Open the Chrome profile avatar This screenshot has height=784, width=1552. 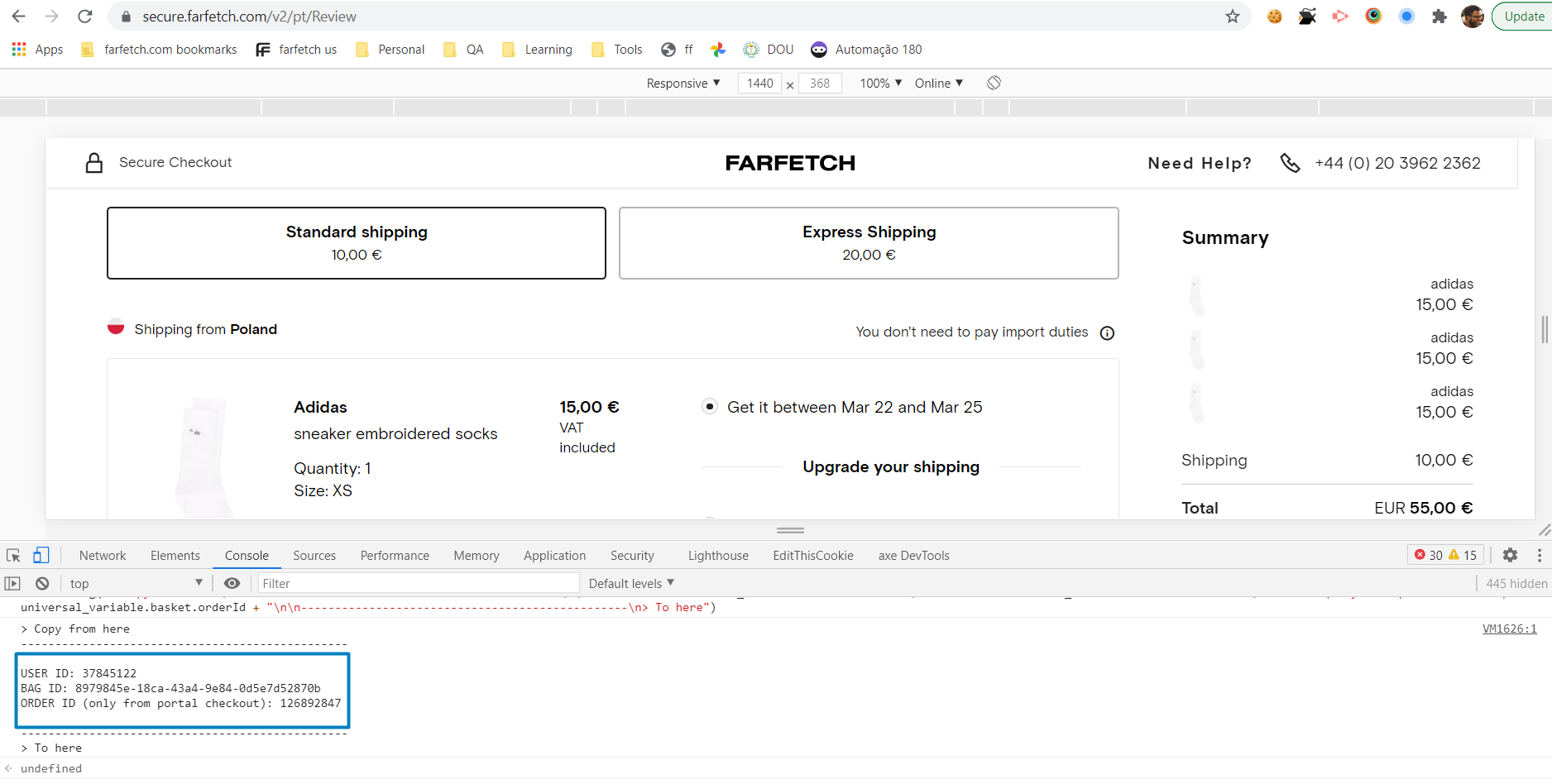pyautogui.click(x=1473, y=17)
